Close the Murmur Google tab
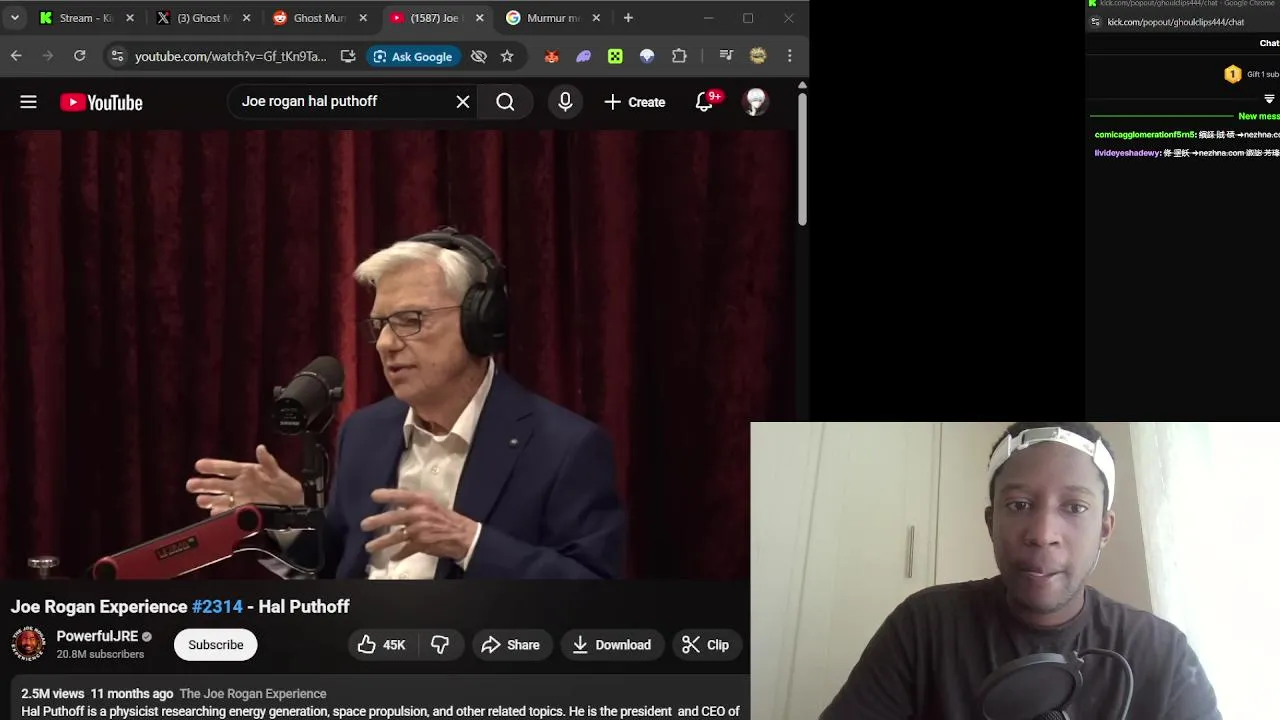The height and width of the screenshot is (720, 1280). (x=596, y=18)
